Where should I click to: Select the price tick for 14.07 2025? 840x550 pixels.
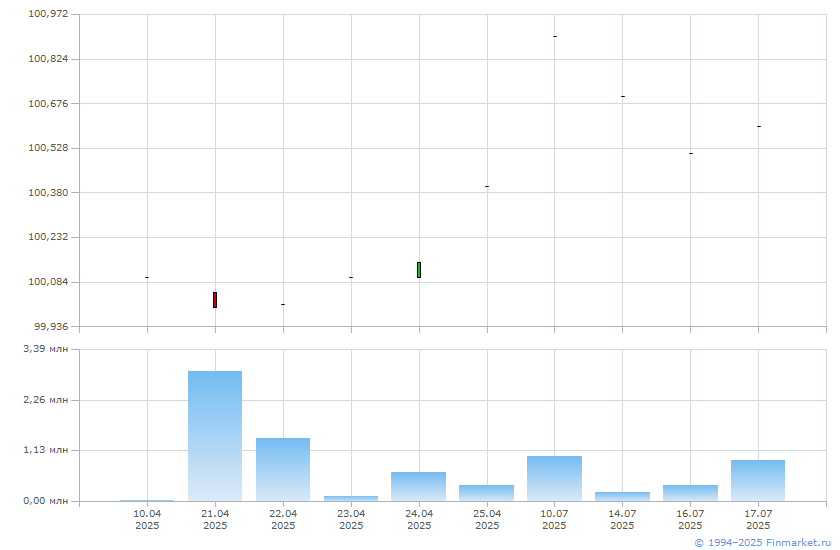pyautogui.click(x=623, y=96)
